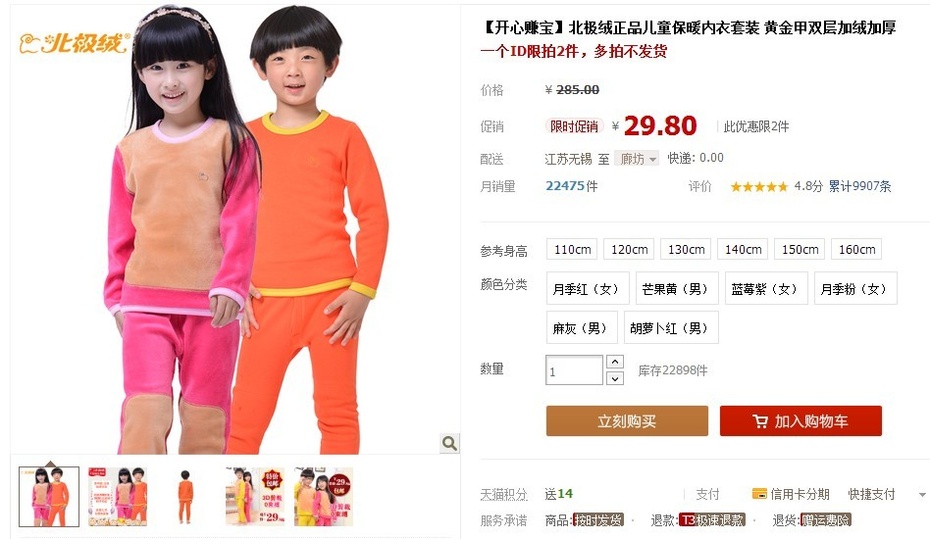Increase quantity with the up arrow
The width and height of the screenshot is (930, 539).
click(615, 362)
